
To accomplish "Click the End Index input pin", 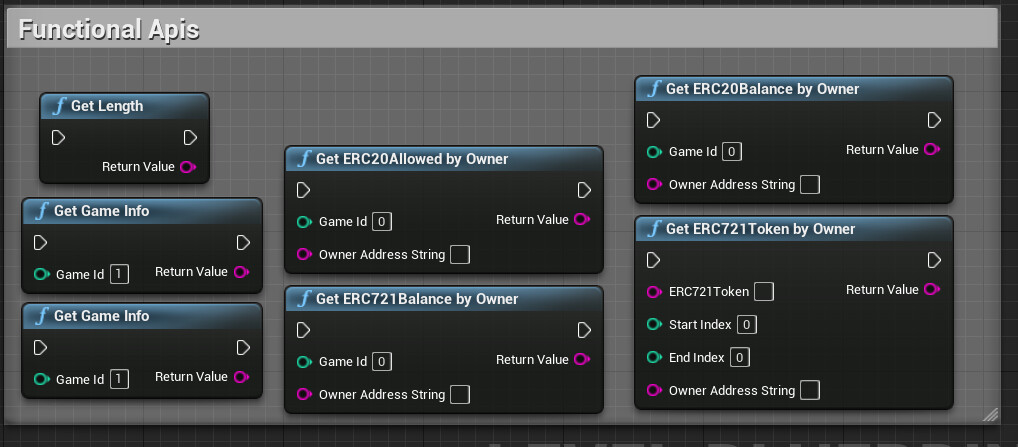I will (654, 357).
